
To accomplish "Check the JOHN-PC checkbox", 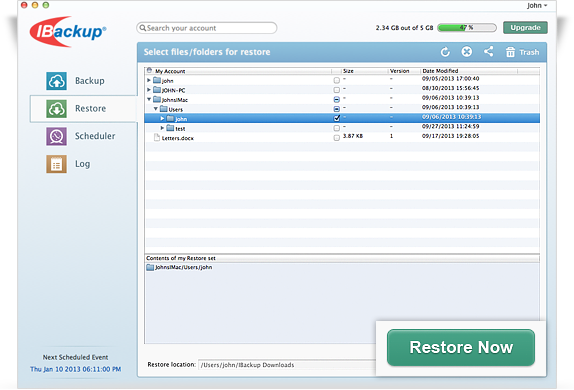I will pos(337,90).
